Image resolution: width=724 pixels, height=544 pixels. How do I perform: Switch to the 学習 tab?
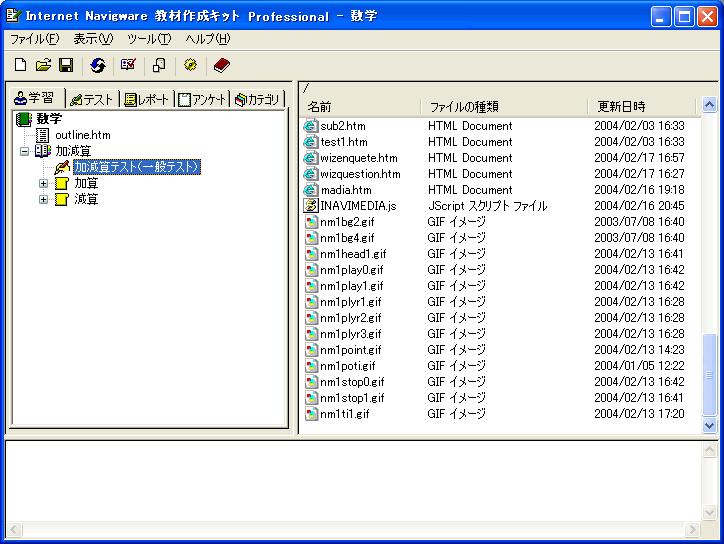(x=36, y=98)
